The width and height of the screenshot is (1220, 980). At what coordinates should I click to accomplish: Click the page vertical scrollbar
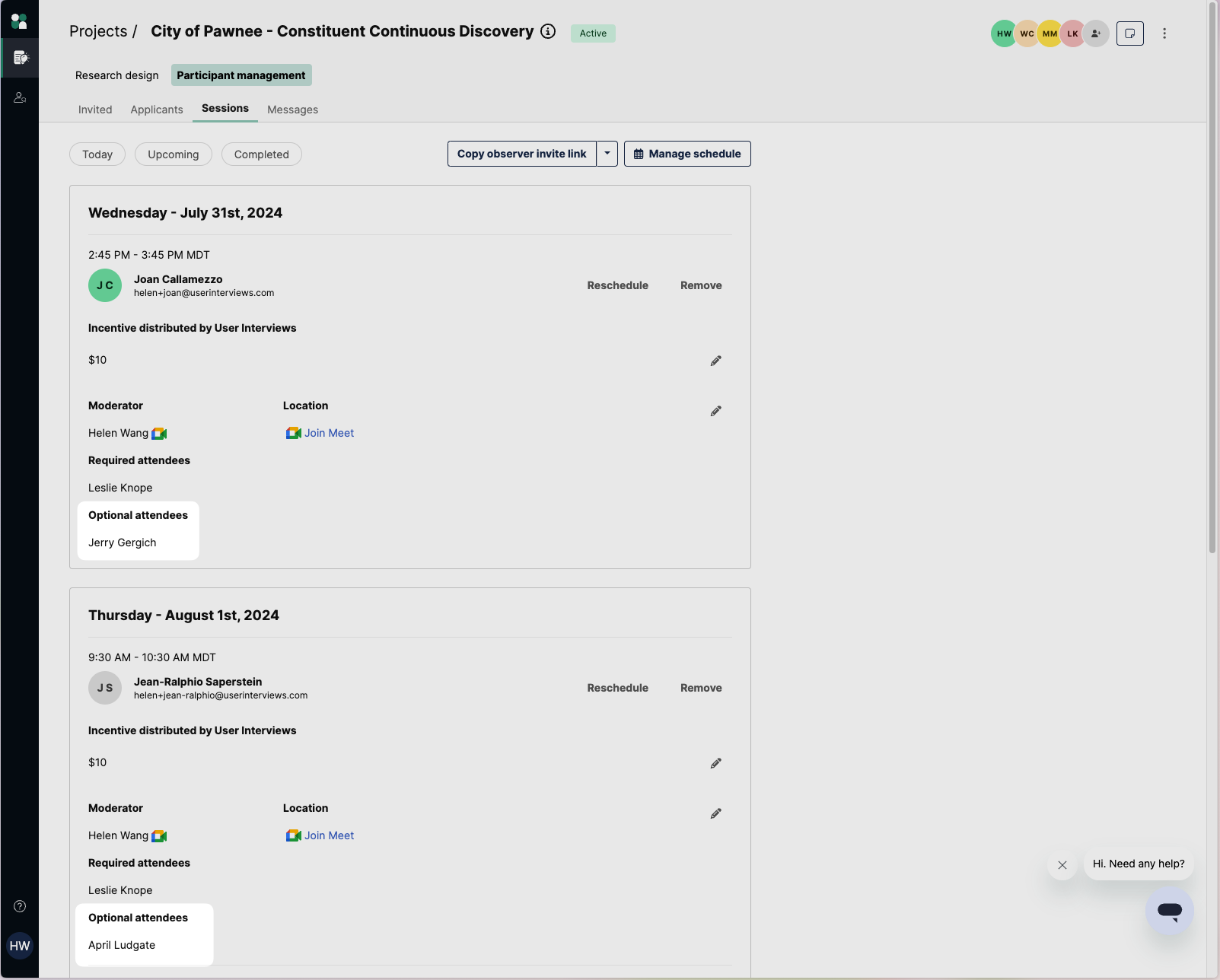pos(1212,278)
